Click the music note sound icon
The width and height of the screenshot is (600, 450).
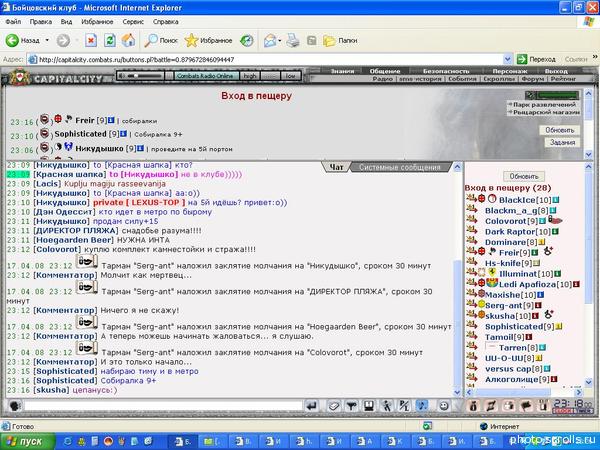click(422, 406)
